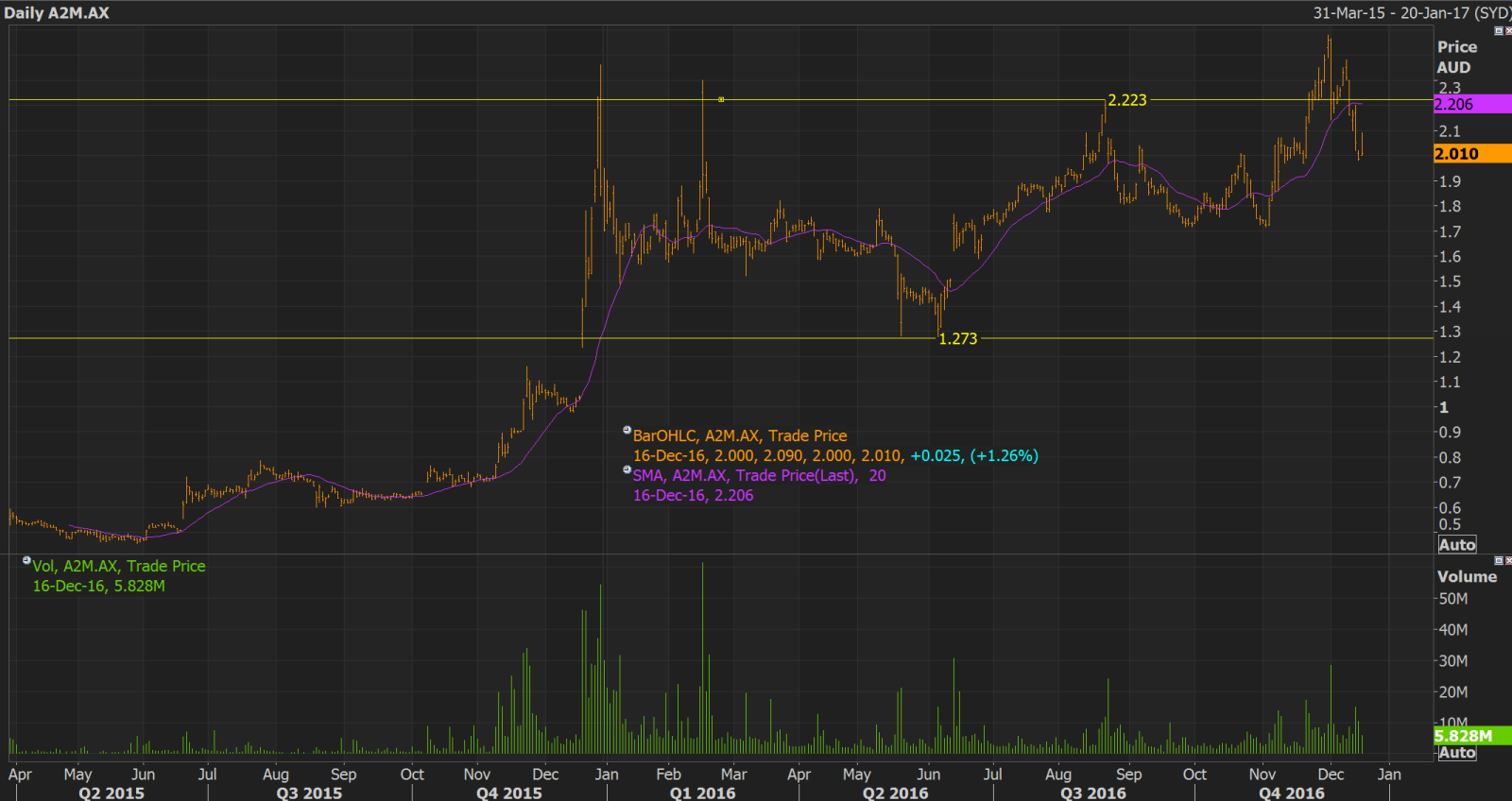This screenshot has height=801, width=1512.
Task: Click the +0.025 (+1.26%) change value
Action: (974, 456)
